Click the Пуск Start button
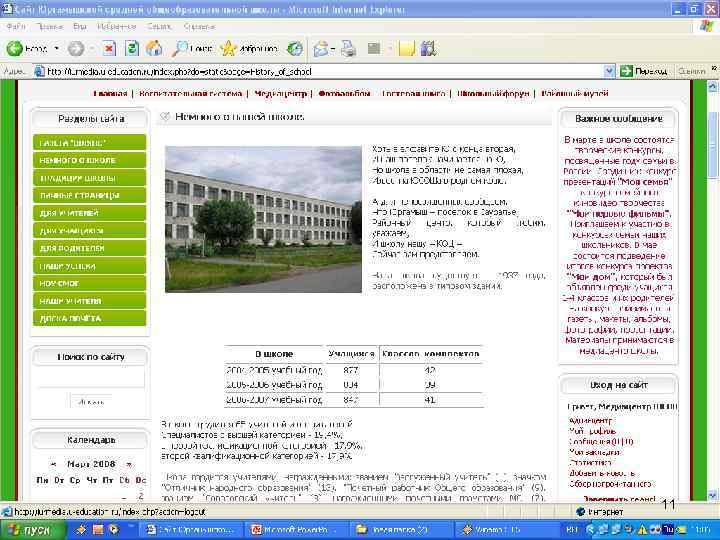This screenshot has height=540, width=720. click(32, 529)
